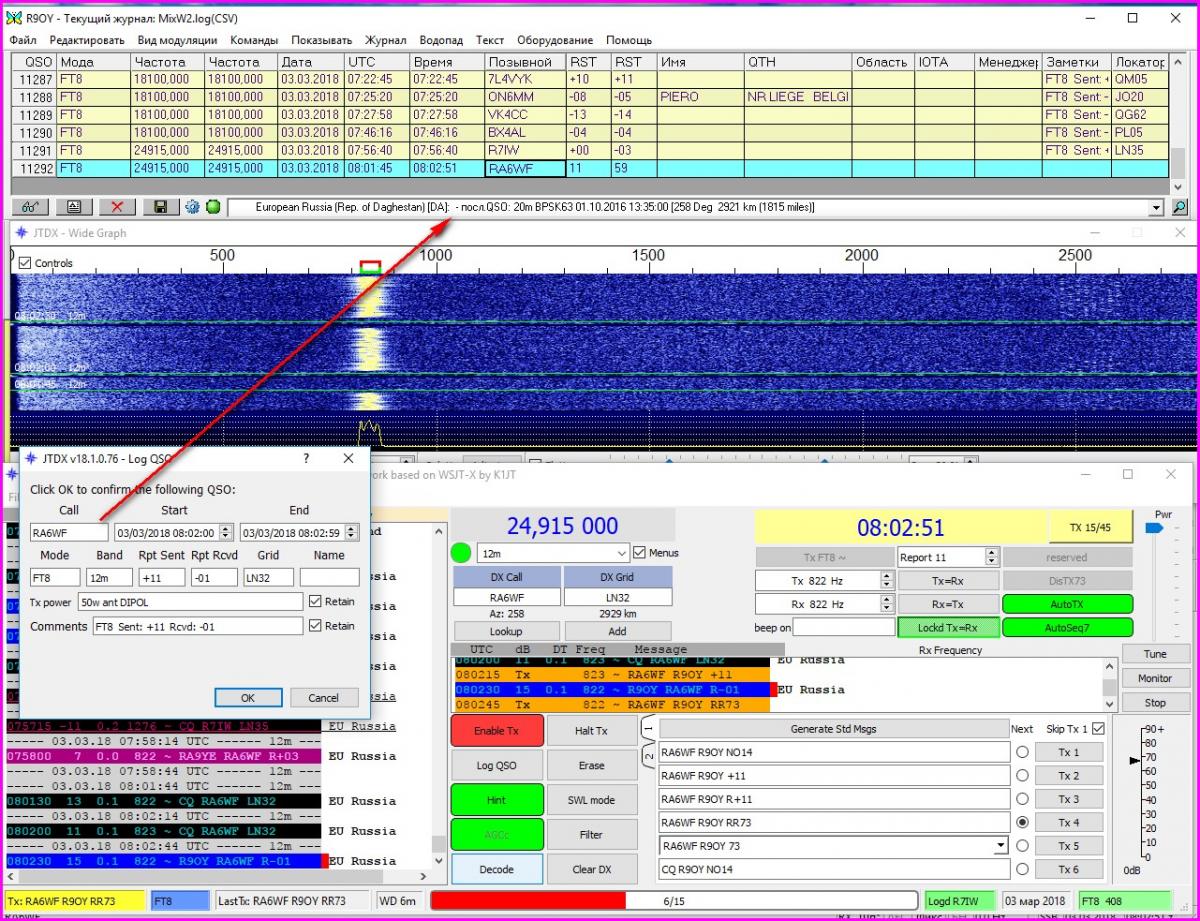The image size is (1200, 921).
Task: Toggle Retain checkbox beside Tx power
Action: click(x=315, y=602)
